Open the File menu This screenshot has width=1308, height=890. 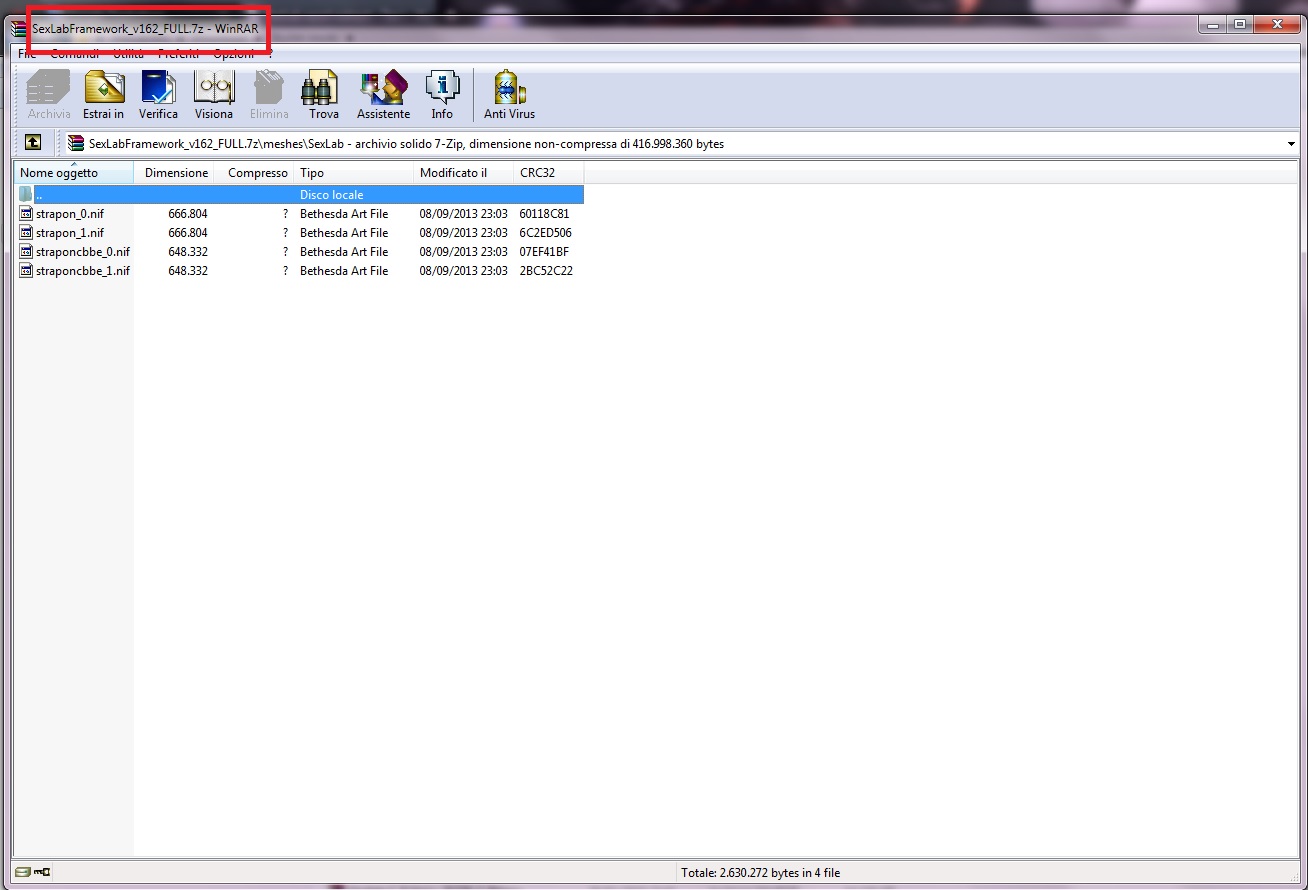point(28,53)
